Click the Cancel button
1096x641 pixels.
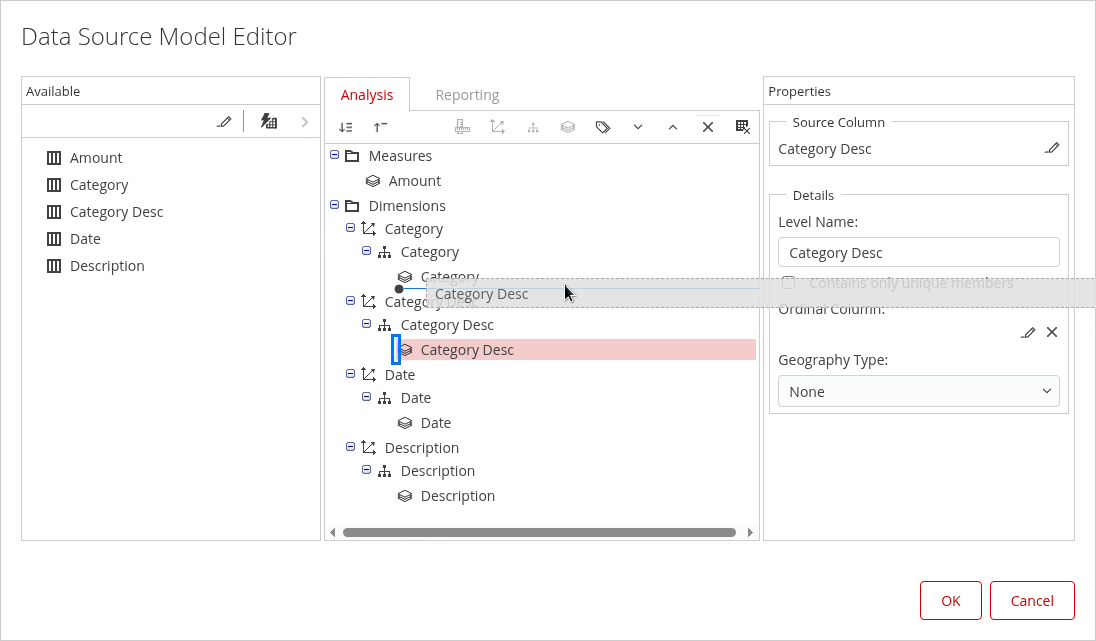pyautogui.click(x=1032, y=600)
